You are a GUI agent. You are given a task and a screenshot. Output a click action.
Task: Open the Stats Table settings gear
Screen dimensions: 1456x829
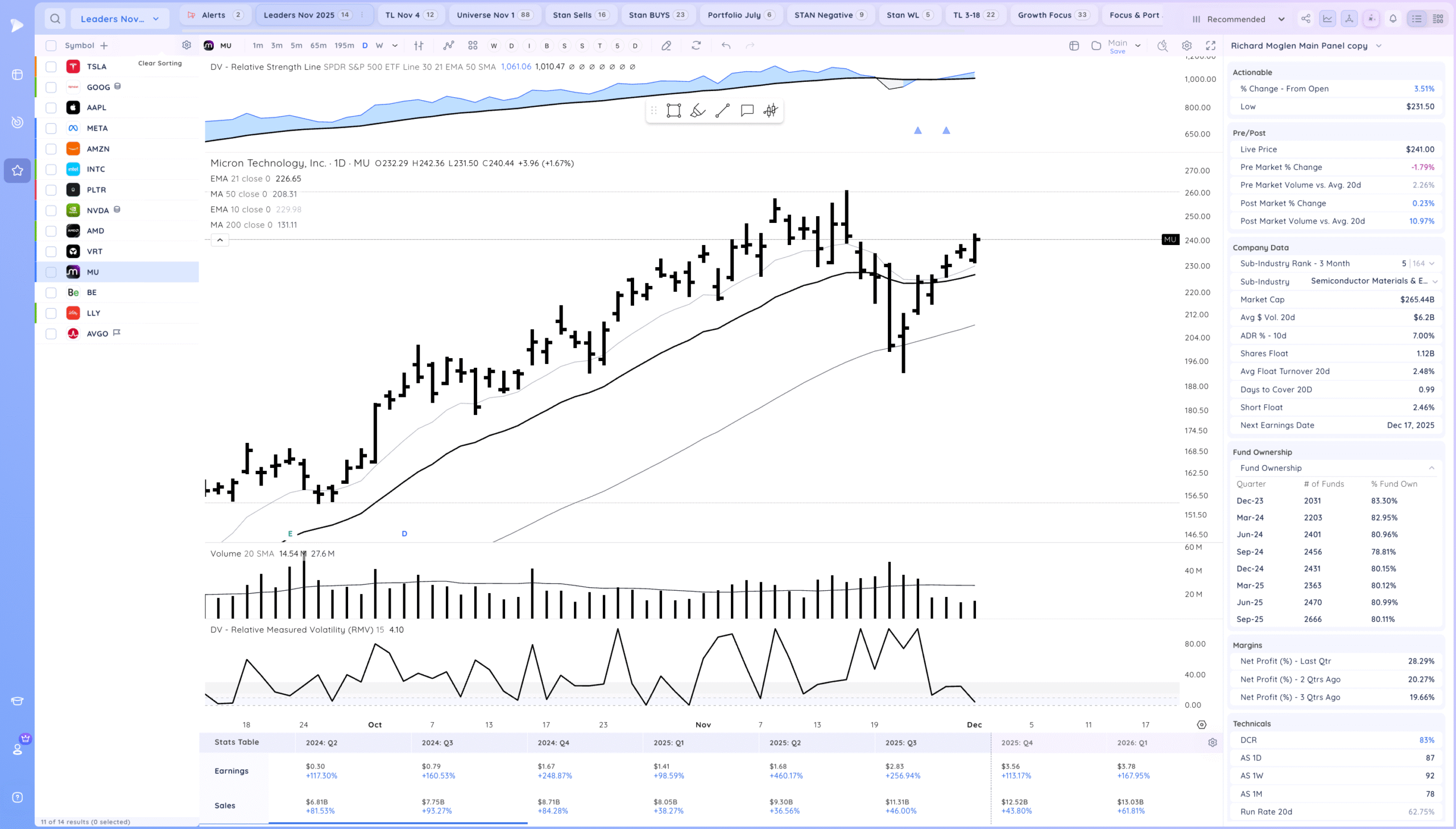(1212, 743)
